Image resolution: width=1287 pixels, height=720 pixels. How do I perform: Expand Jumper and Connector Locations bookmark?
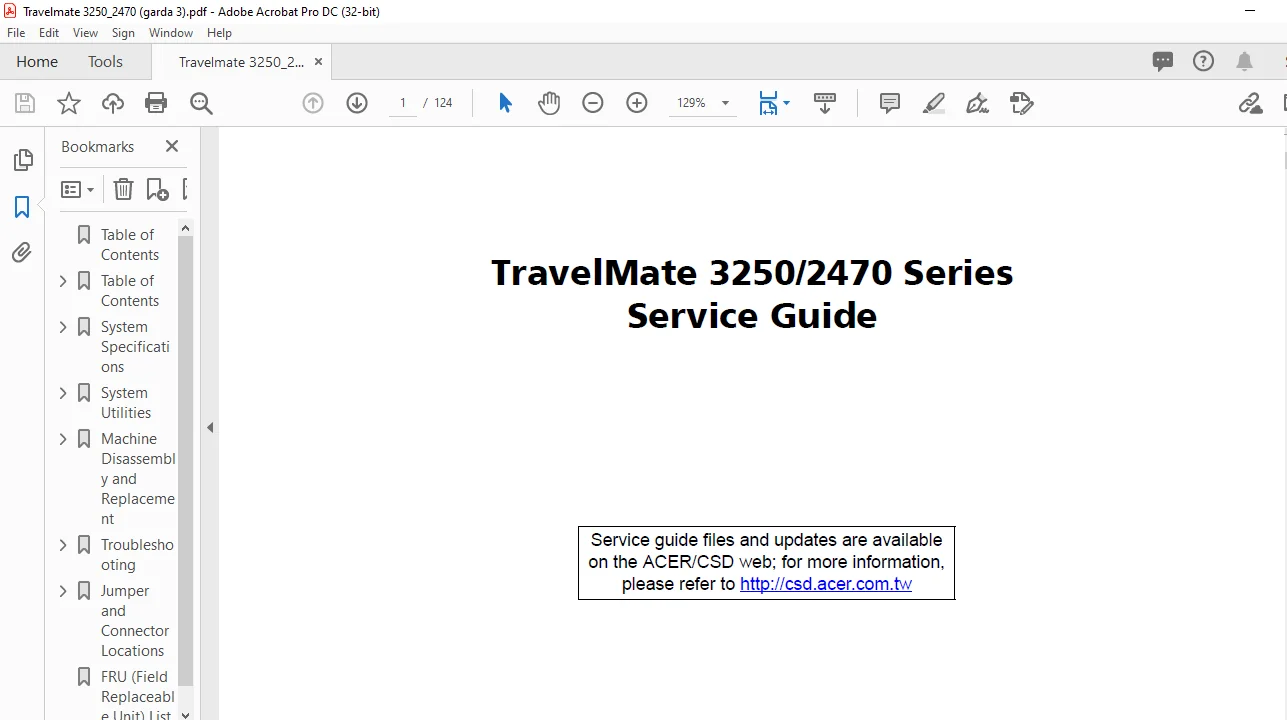click(63, 591)
